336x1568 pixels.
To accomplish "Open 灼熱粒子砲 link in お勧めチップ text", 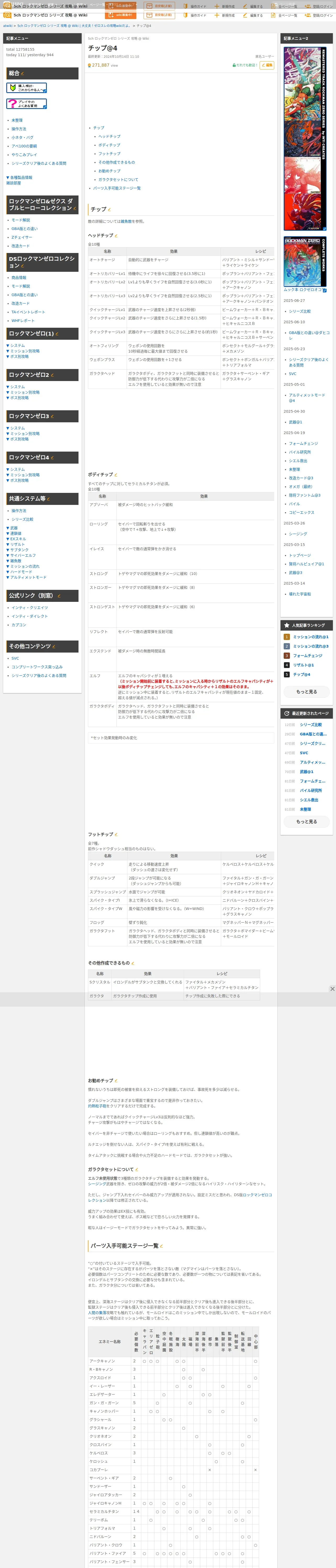I will coord(97,1106).
